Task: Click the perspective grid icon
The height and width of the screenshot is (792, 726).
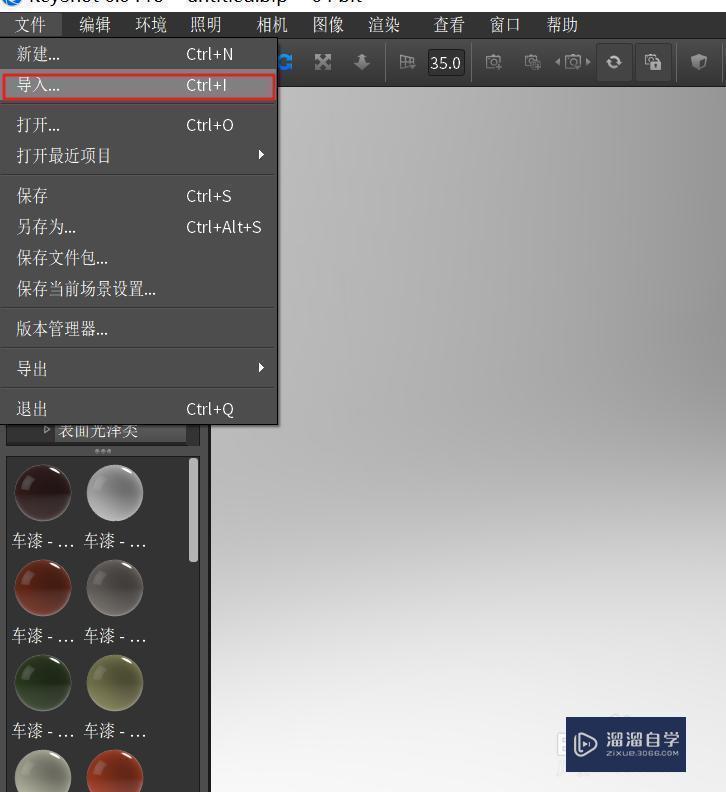Action: point(407,62)
